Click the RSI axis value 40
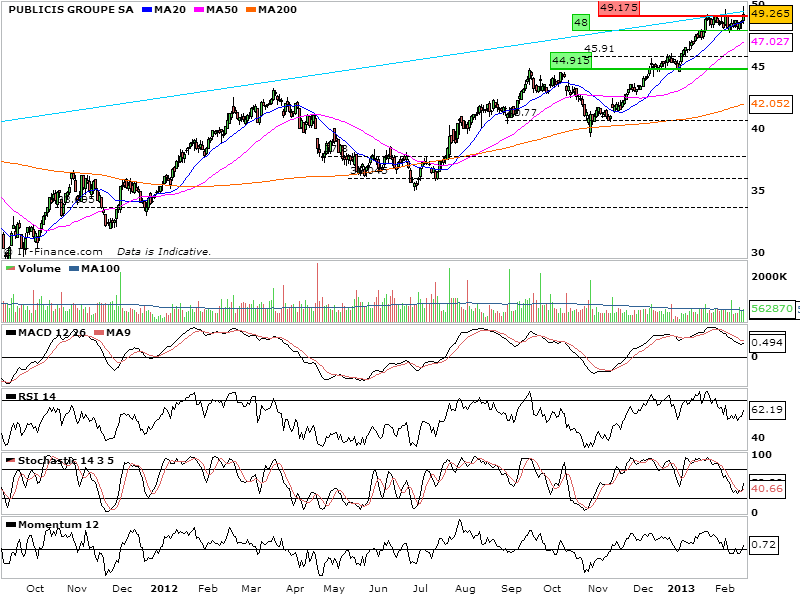This screenshot has height=600, width=800. pos(758,438)
